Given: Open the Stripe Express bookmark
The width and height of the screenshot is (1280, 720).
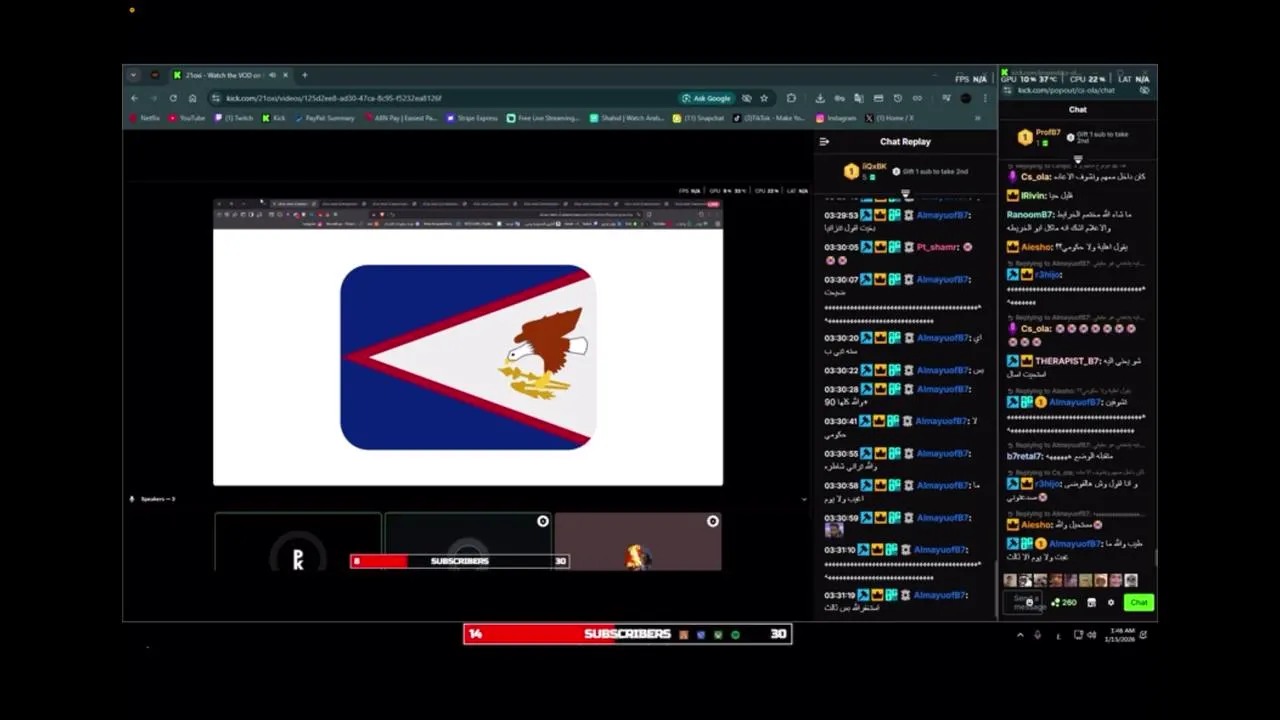Looking at the screenshot, I should pos(472,118).
